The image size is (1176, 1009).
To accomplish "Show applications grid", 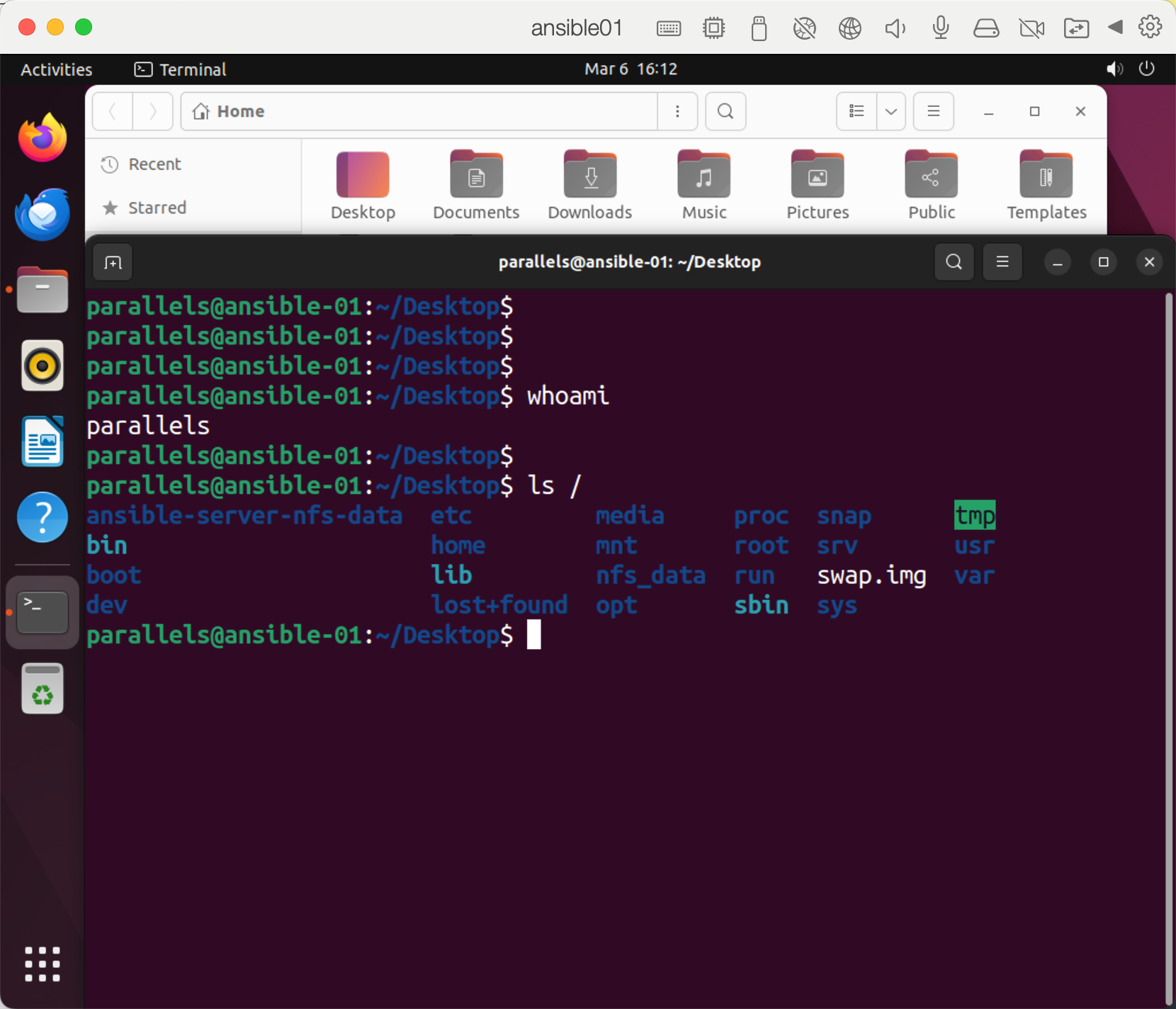I will pos(43,964).
